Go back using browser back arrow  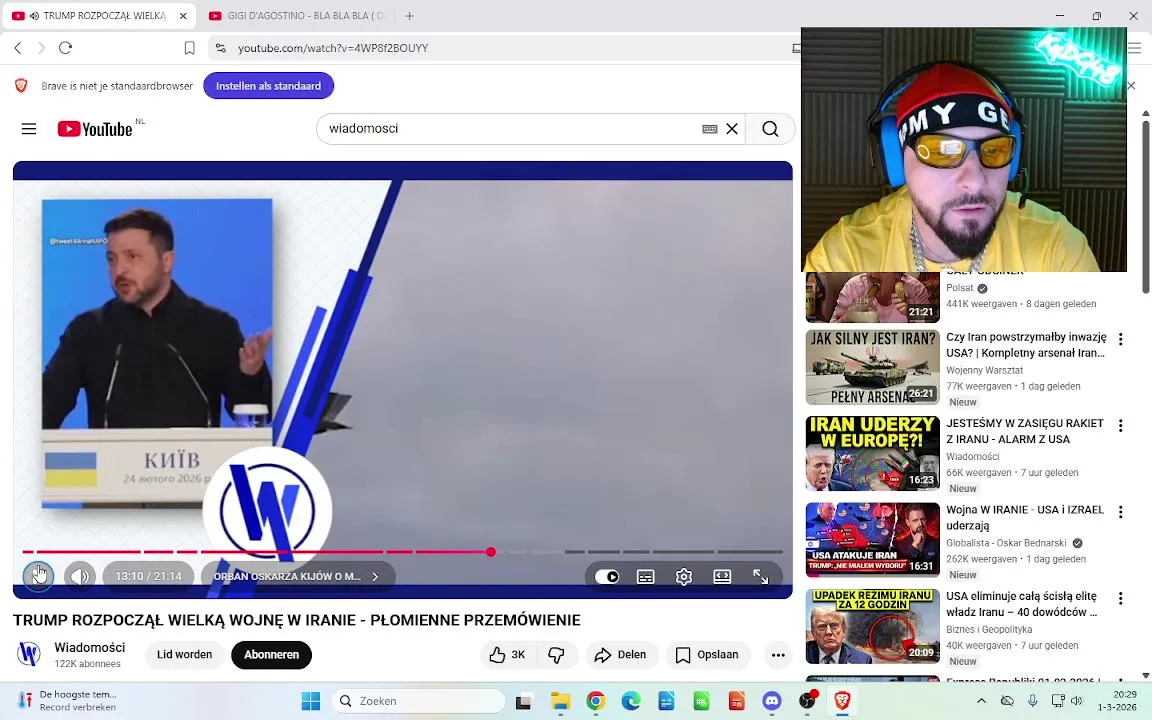18,48
